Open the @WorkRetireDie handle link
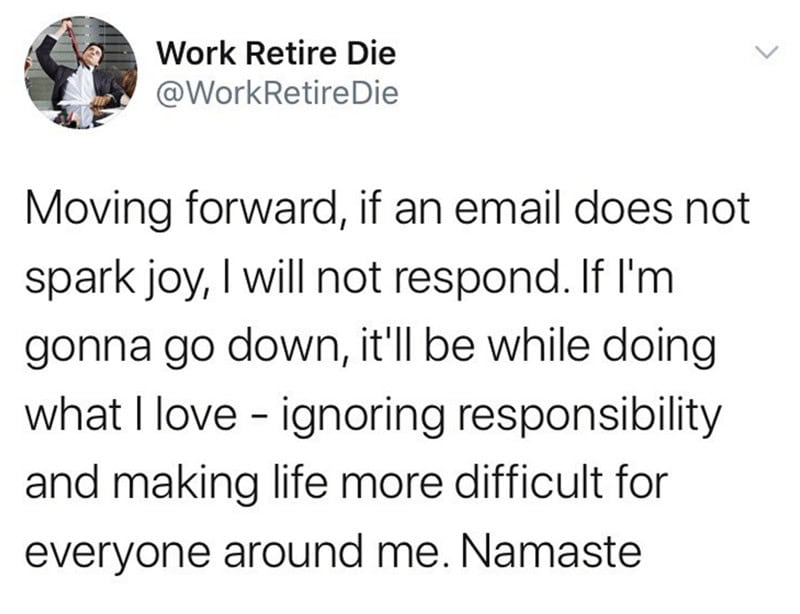 point(277,93)
